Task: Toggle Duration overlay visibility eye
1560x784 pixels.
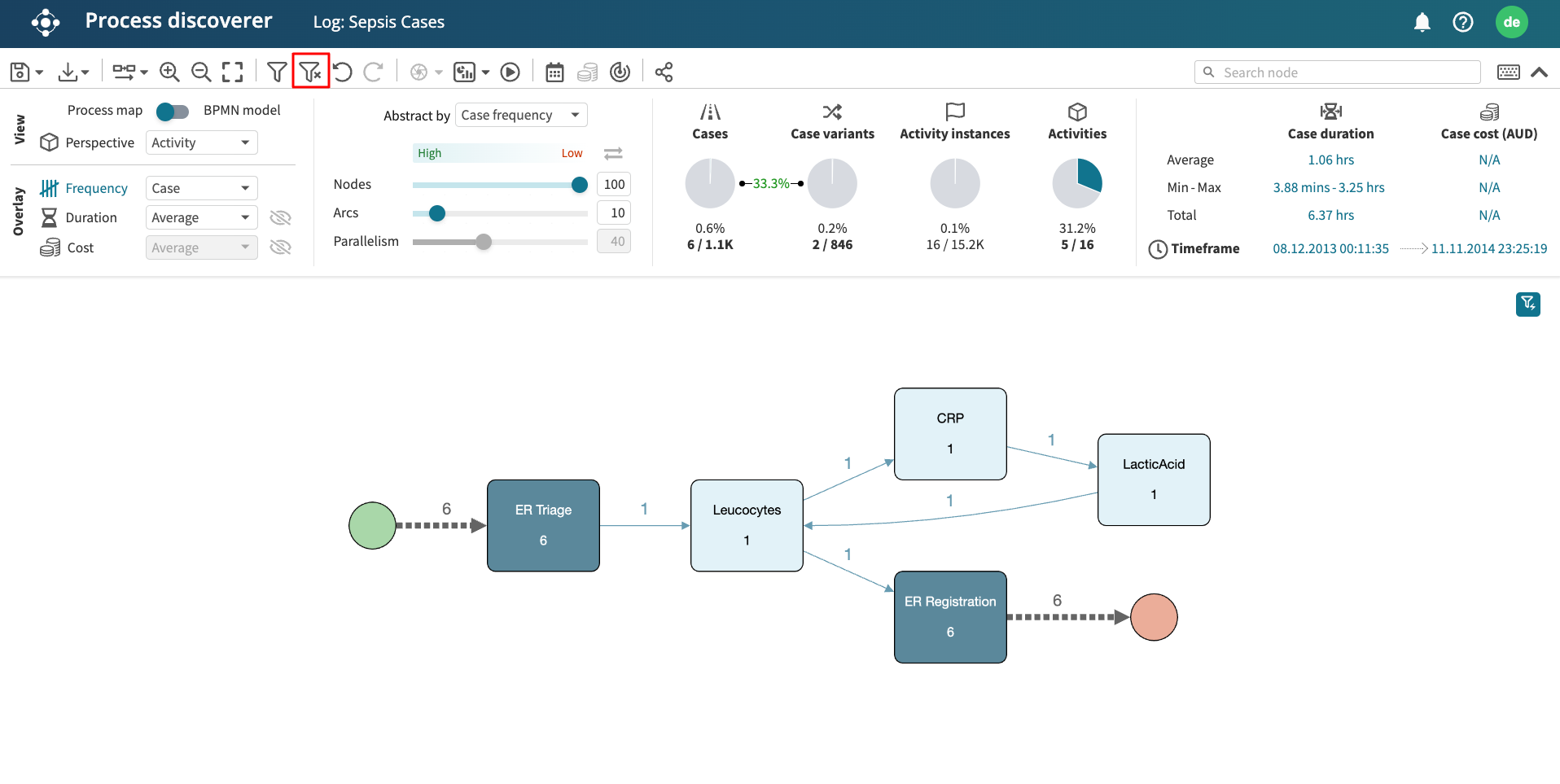Action: pyautogui.click(x=280, y=217)
